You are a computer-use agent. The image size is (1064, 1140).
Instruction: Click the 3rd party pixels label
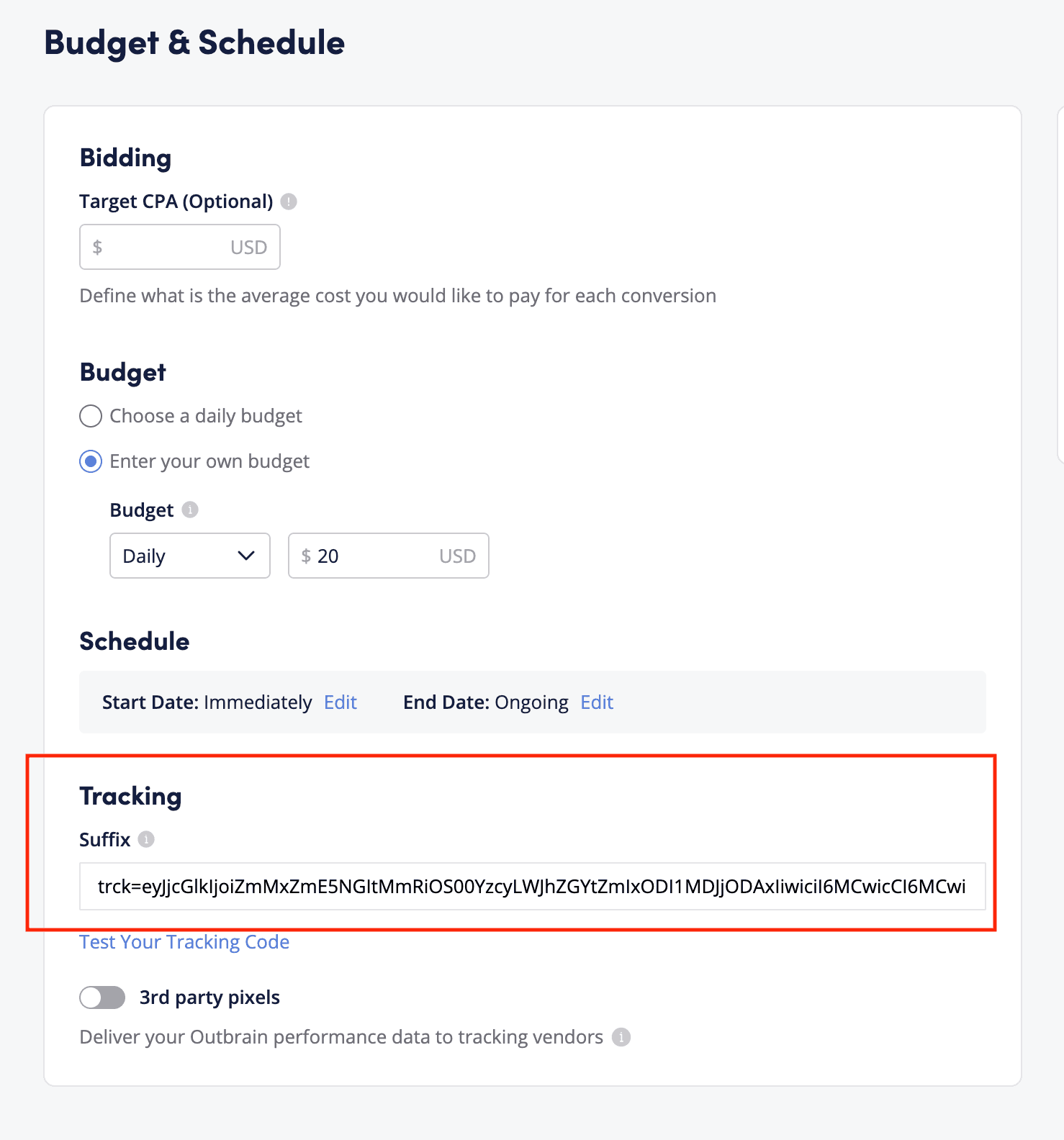[209, 997]
